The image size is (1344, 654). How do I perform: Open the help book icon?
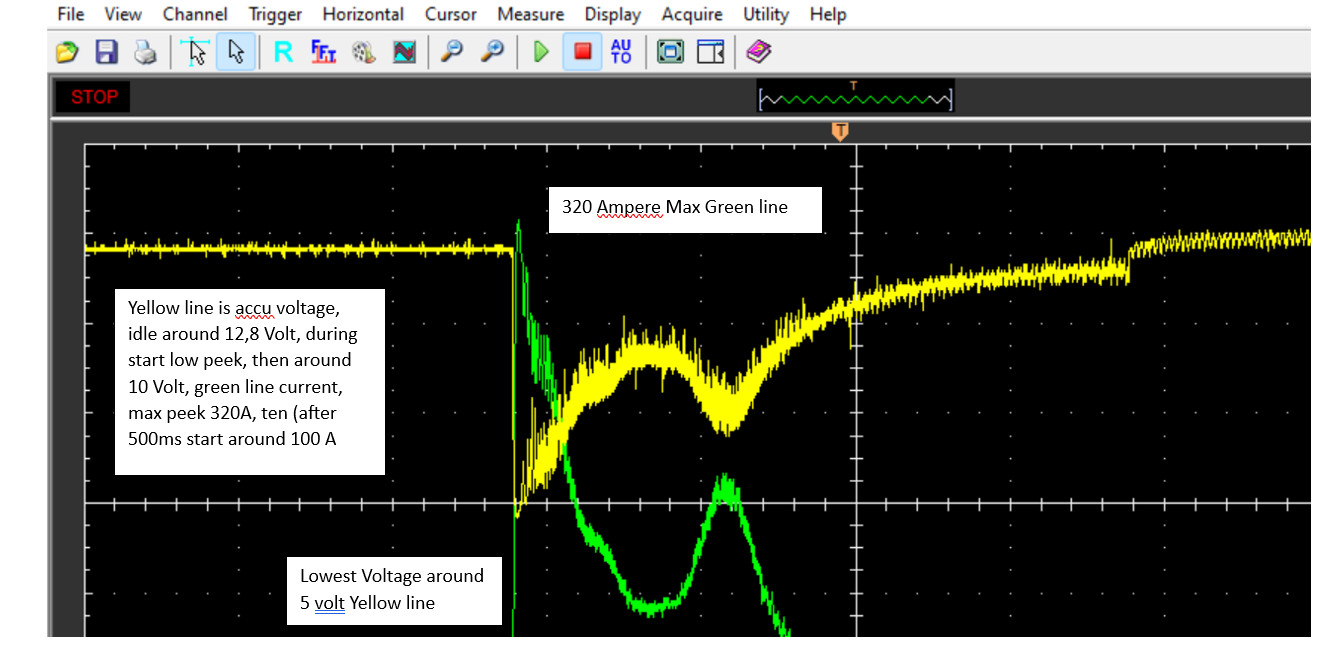click(759, 52)
